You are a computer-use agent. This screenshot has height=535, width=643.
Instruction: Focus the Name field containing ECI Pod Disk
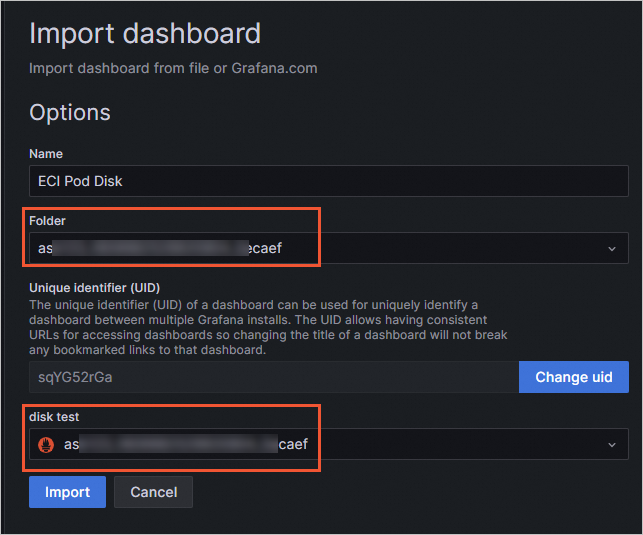click(328, 181)
